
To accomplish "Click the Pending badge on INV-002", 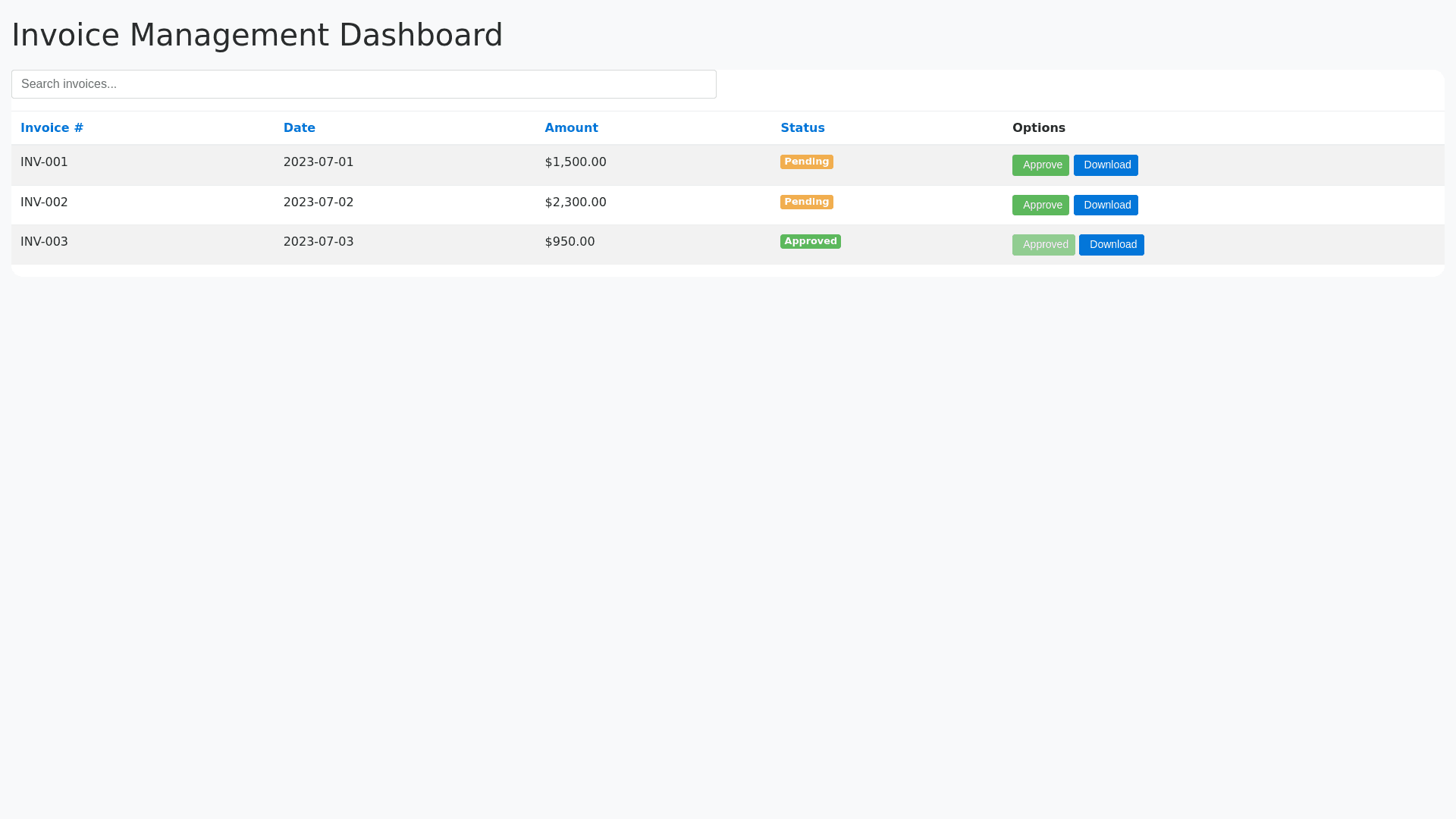I will [x=806, y=202].
